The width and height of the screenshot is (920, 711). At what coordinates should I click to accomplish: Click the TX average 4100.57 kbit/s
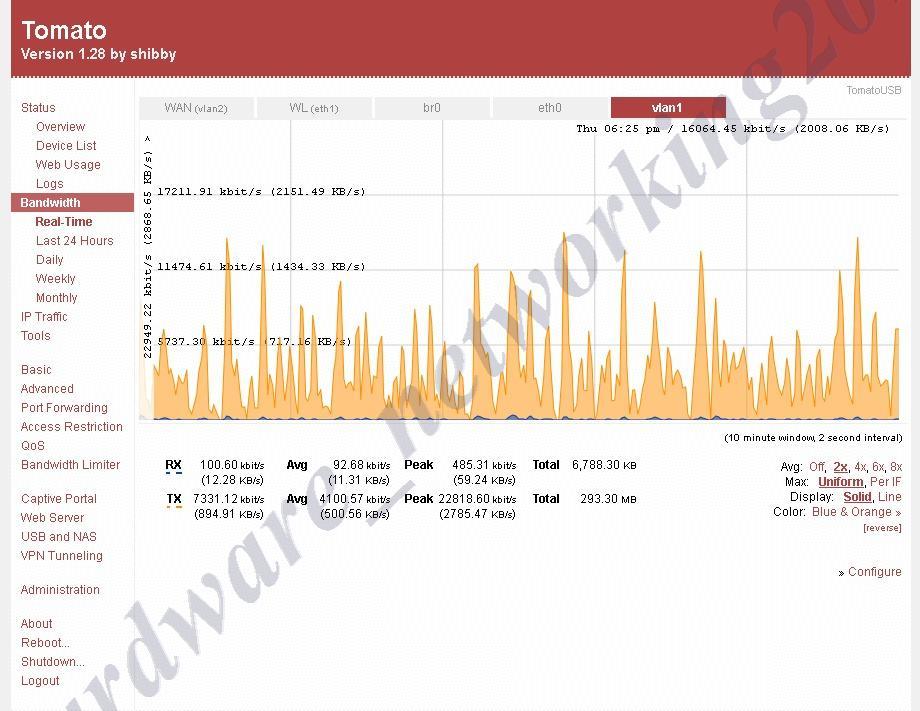(x=354, y=499)
